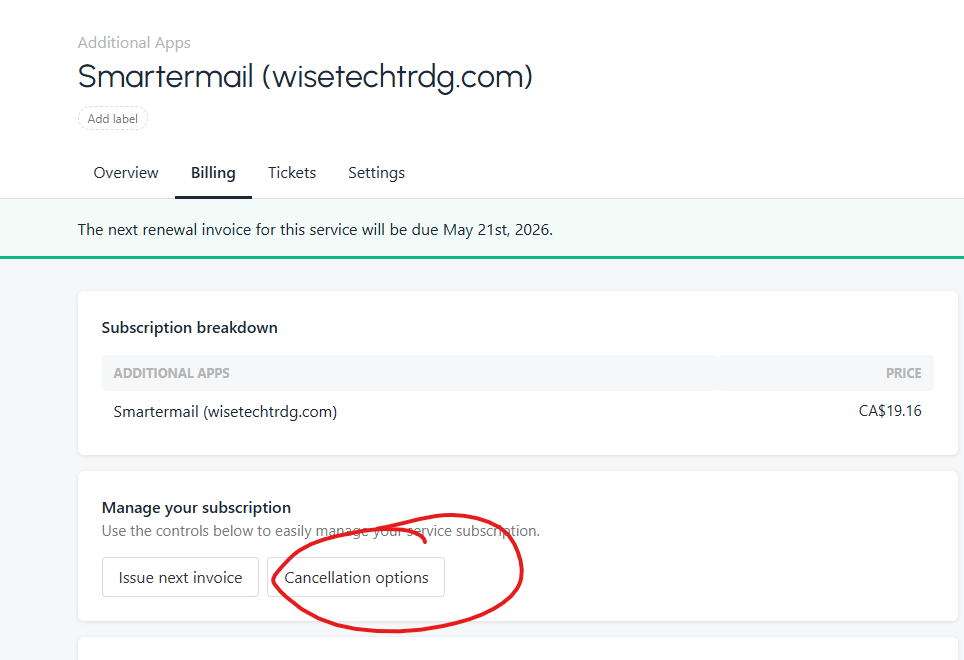The image size is (964, 660).
Task: Open Cancellation options
Action: (356, 578)
